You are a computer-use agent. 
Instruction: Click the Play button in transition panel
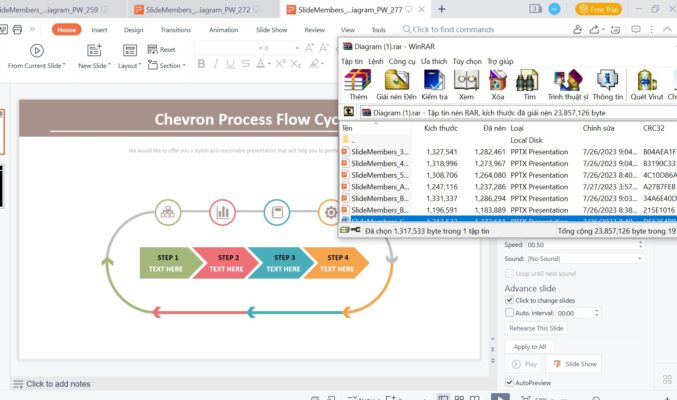(525, 364)
